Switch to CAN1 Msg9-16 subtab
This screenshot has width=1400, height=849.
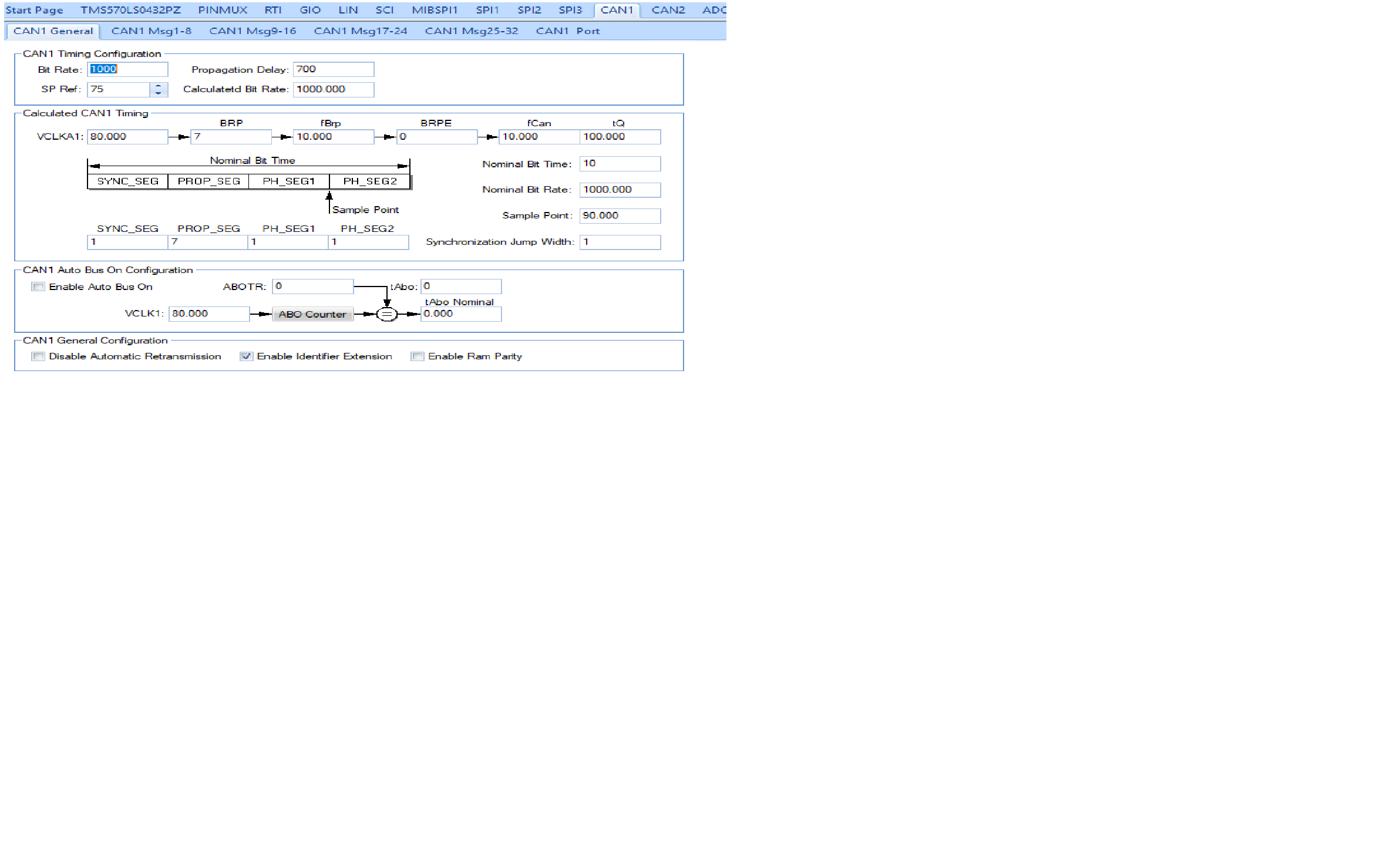(253, 31)
